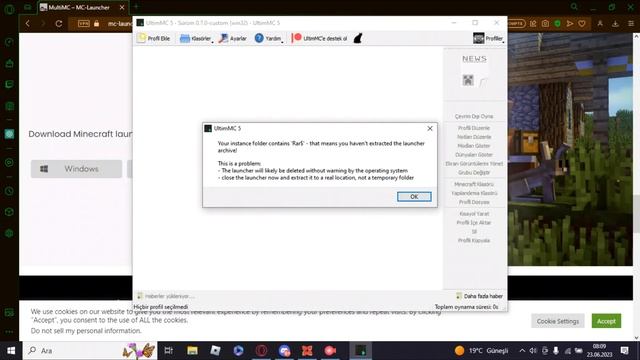Click Modları Göster in side panel
640x360 pixels.
point(474,146)
